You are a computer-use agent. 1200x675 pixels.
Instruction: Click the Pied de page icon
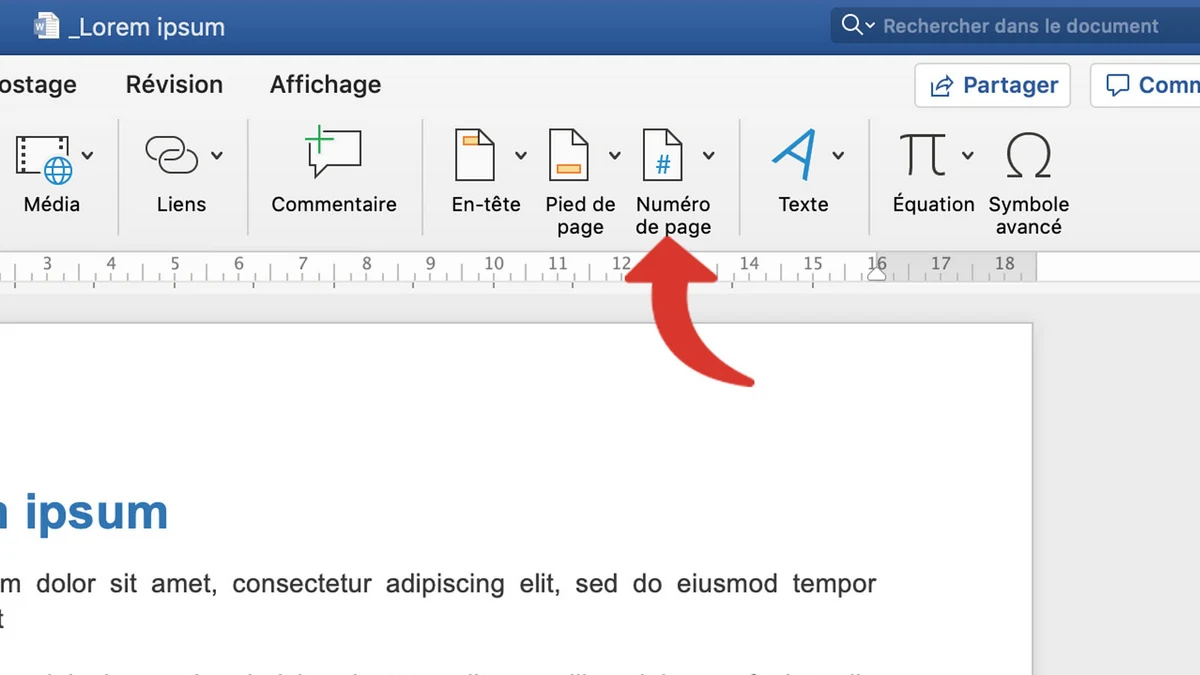click(x=569, y=155)
